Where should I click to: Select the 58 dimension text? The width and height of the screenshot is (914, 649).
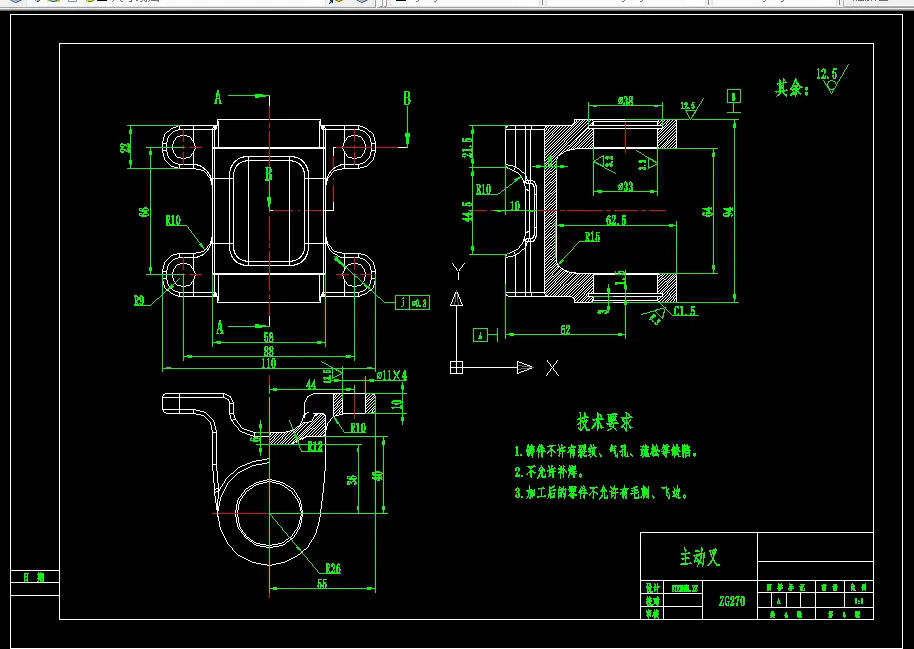pyautogui.click(x=268, y=337)
